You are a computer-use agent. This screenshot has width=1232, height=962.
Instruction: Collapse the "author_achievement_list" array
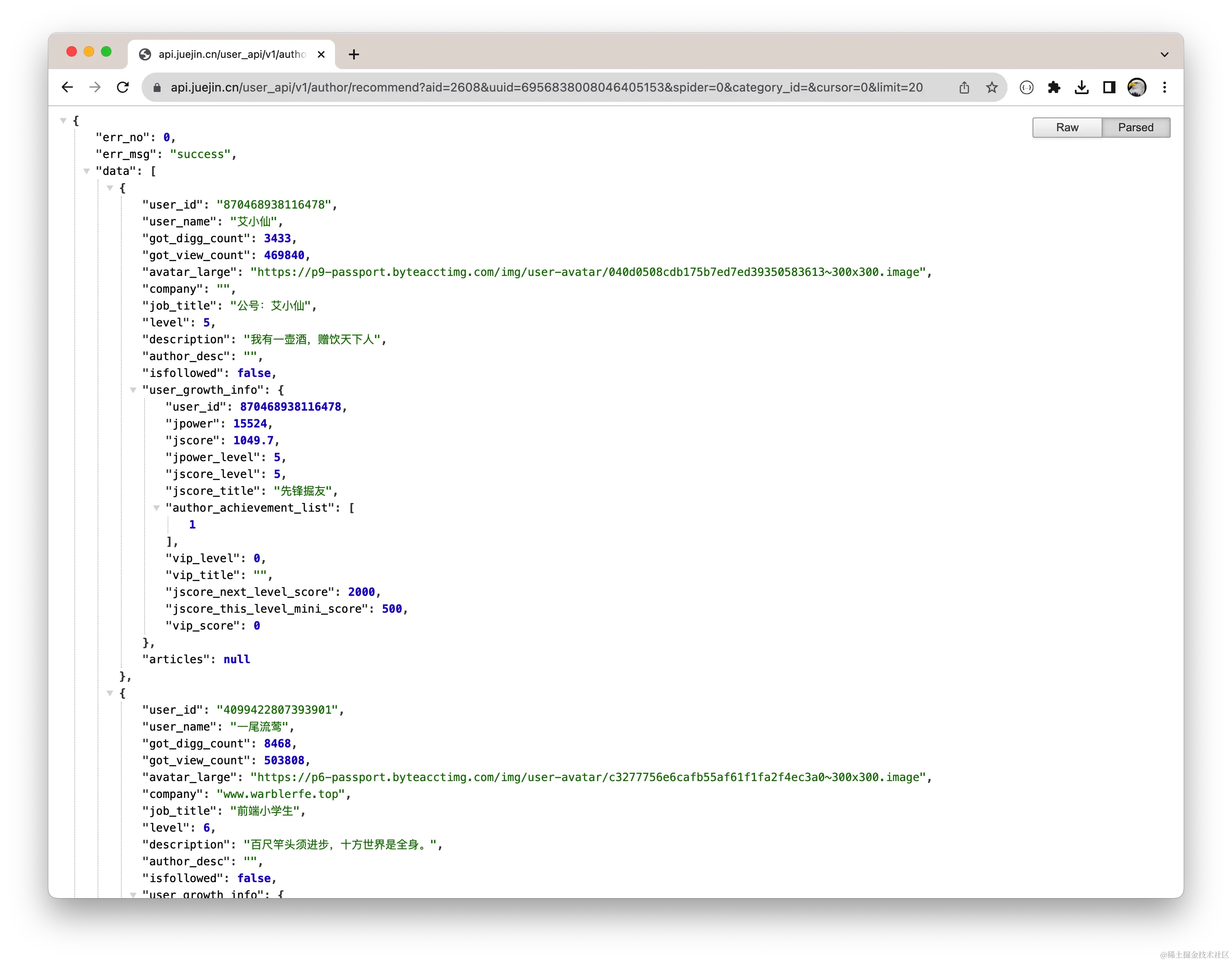[156, 508]
